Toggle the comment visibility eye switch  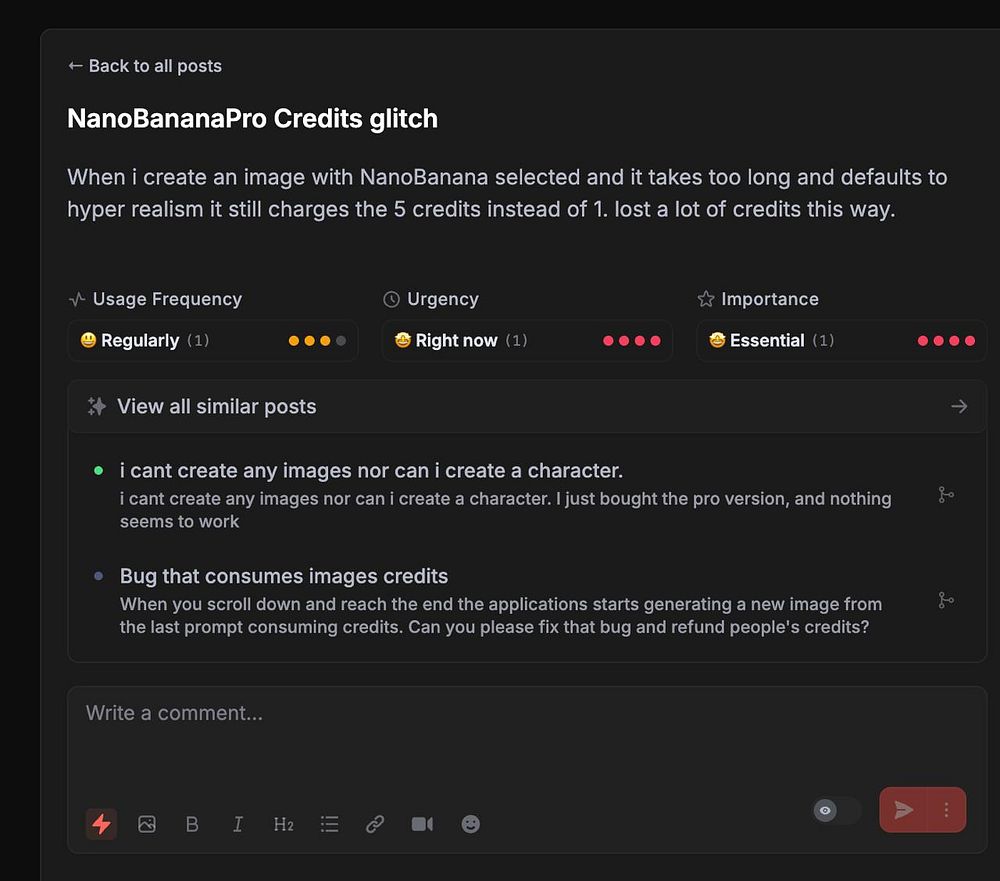tap(837, 810)
